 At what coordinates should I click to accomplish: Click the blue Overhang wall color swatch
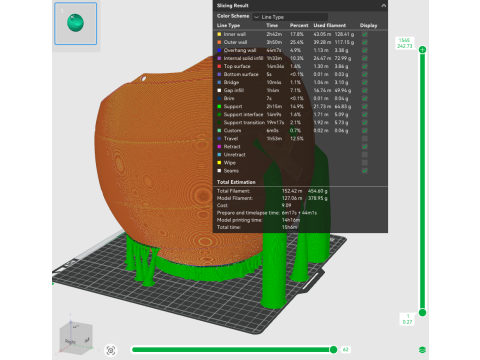point(219,50)
